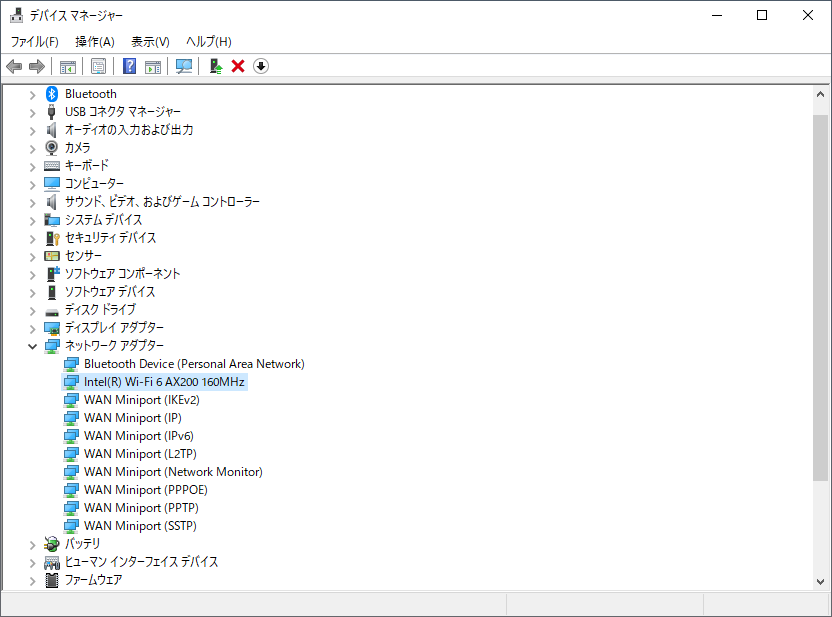
Task: Click the Intel Wi-Fi 6 AX200 adapter icon
Action: [71, 382]
